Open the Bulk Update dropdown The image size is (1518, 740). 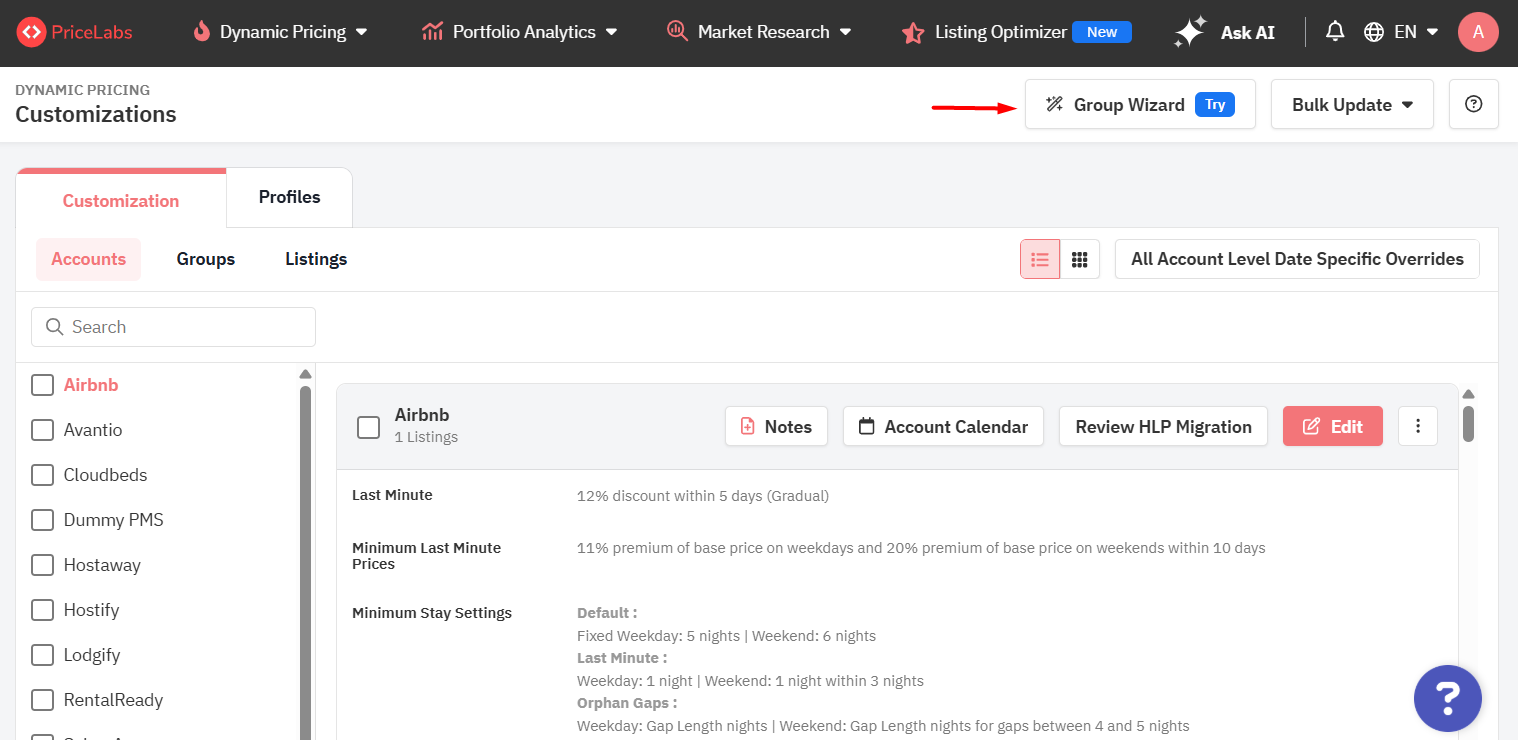1352,104
